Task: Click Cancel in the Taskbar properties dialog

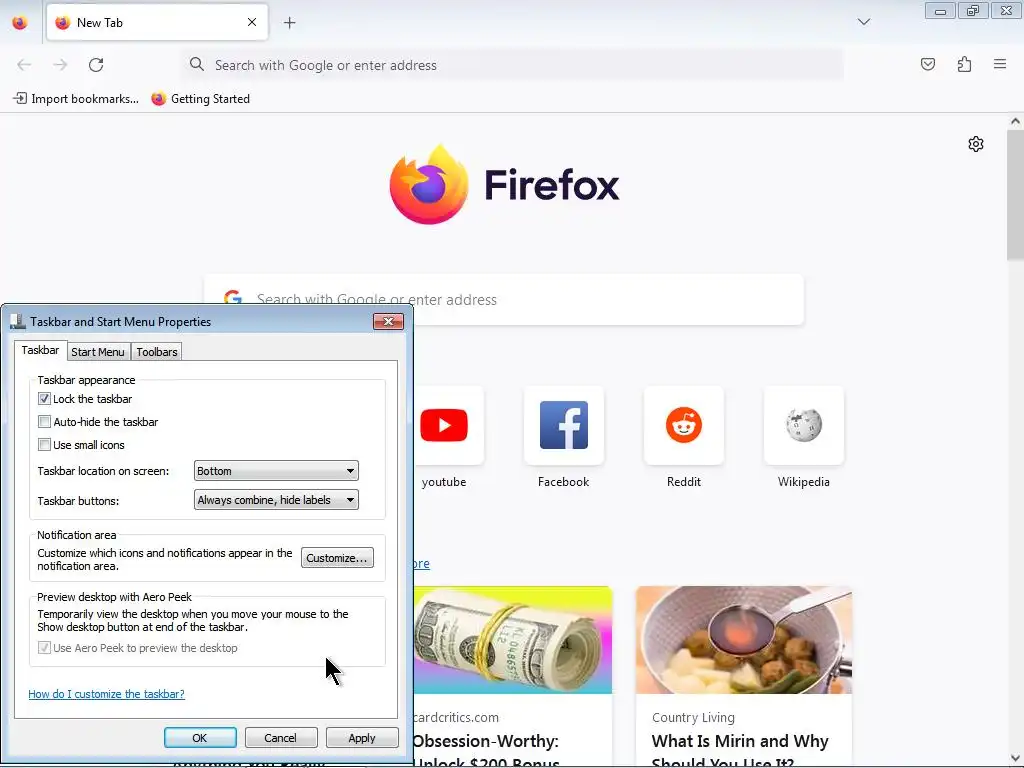Action: pos(281,737)
